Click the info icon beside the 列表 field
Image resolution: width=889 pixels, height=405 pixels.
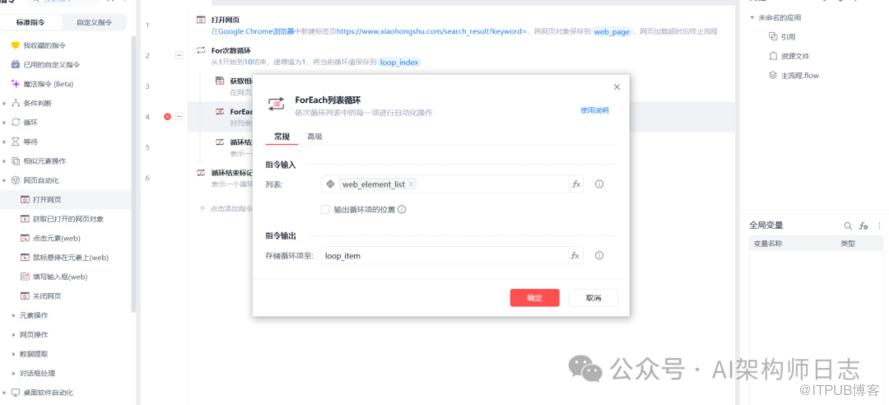(x=599, y=184)
